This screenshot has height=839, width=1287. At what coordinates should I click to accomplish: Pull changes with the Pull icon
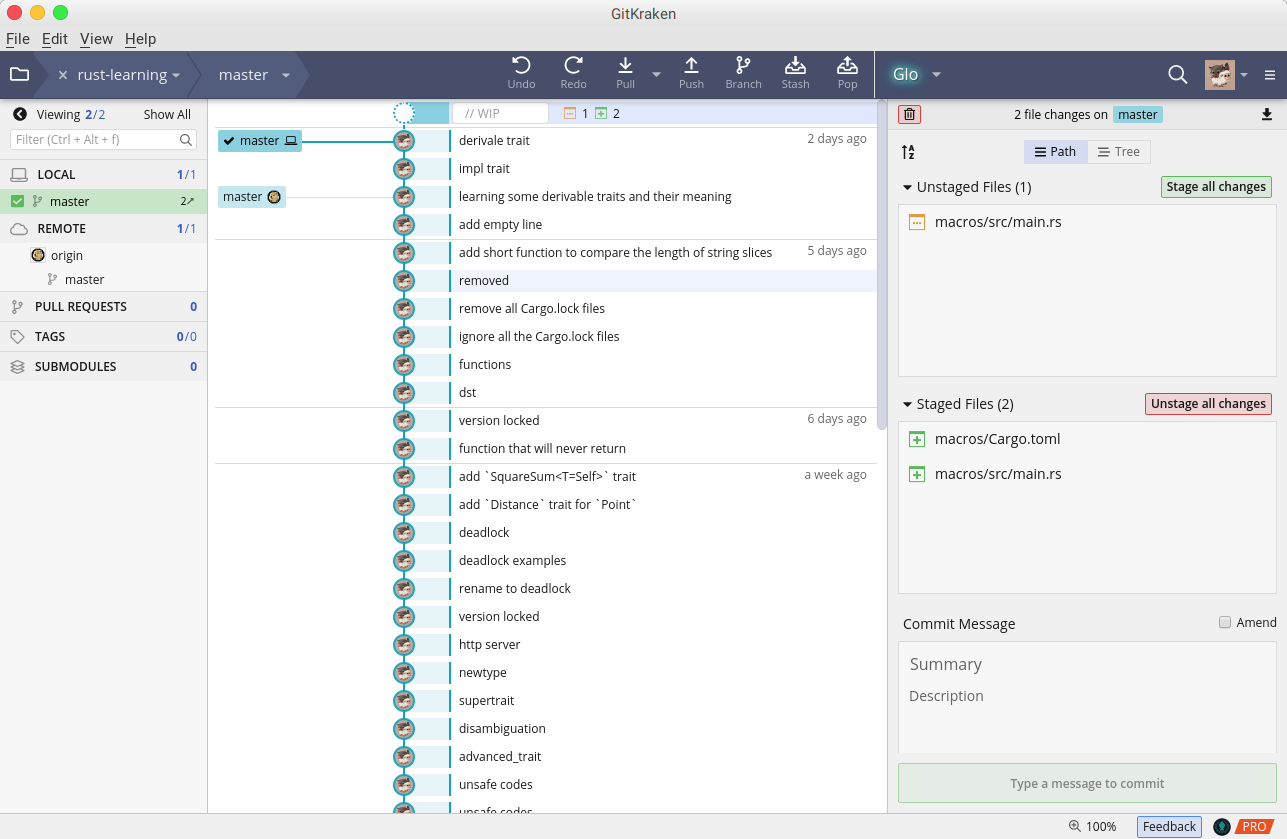point(625,66)
